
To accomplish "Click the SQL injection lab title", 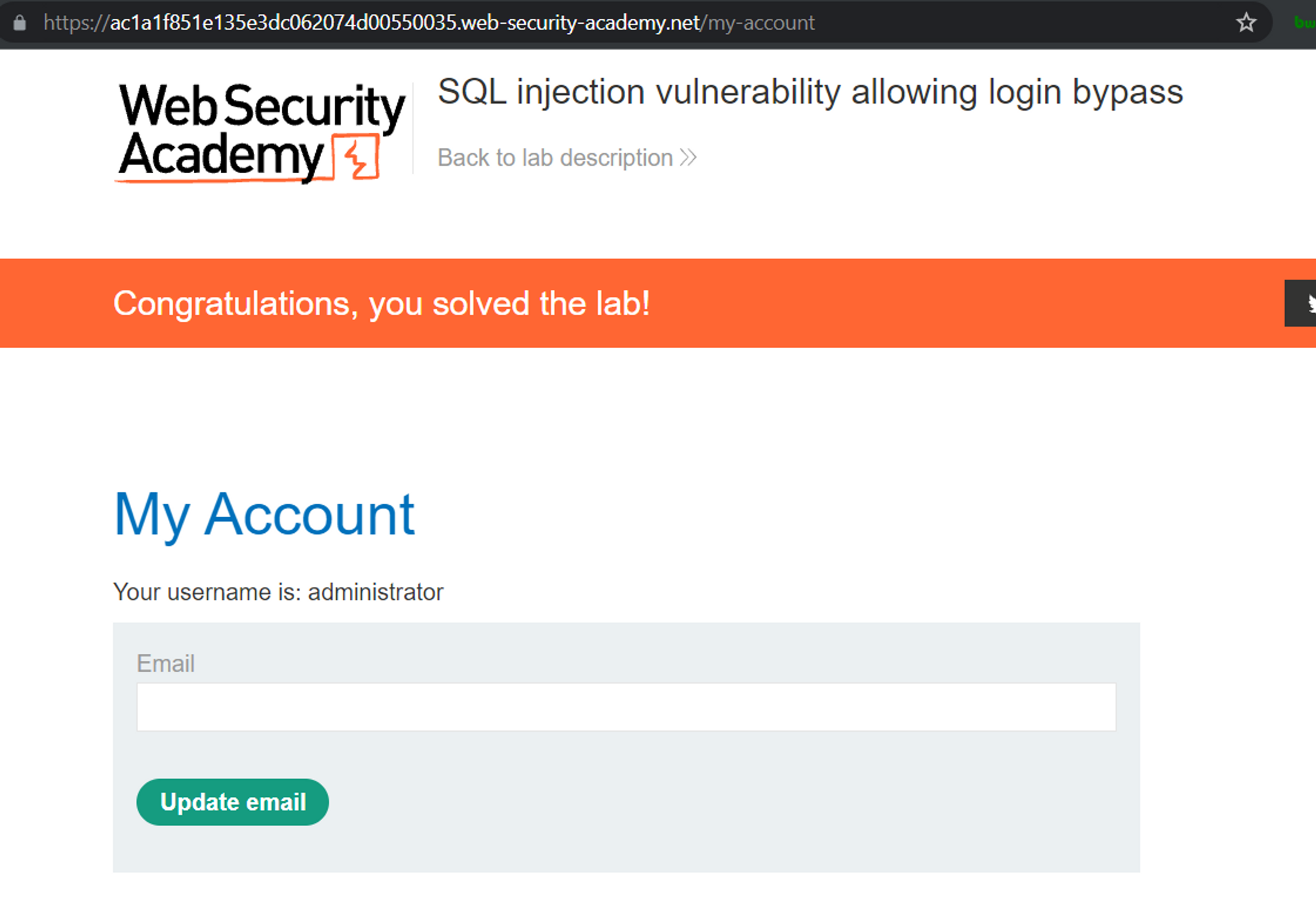I will [x=810, y=91].
